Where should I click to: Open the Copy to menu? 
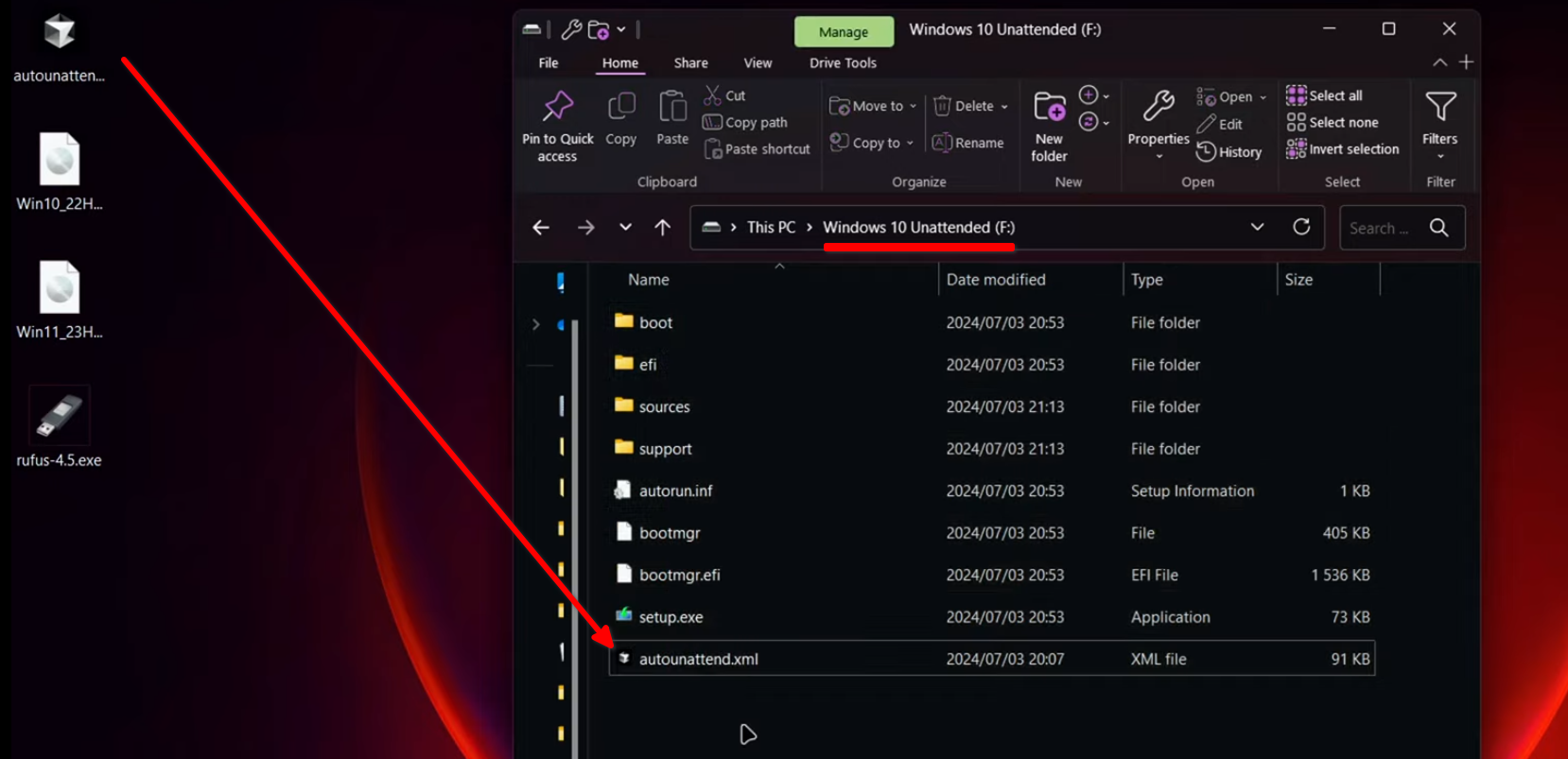pos(872,143)
